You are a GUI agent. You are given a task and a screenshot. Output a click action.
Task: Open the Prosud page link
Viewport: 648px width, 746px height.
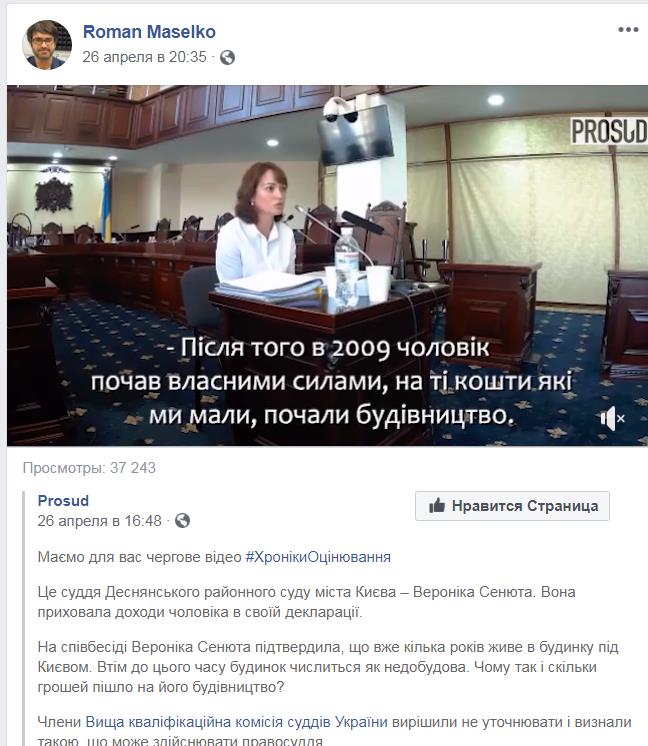pos(63,501)
